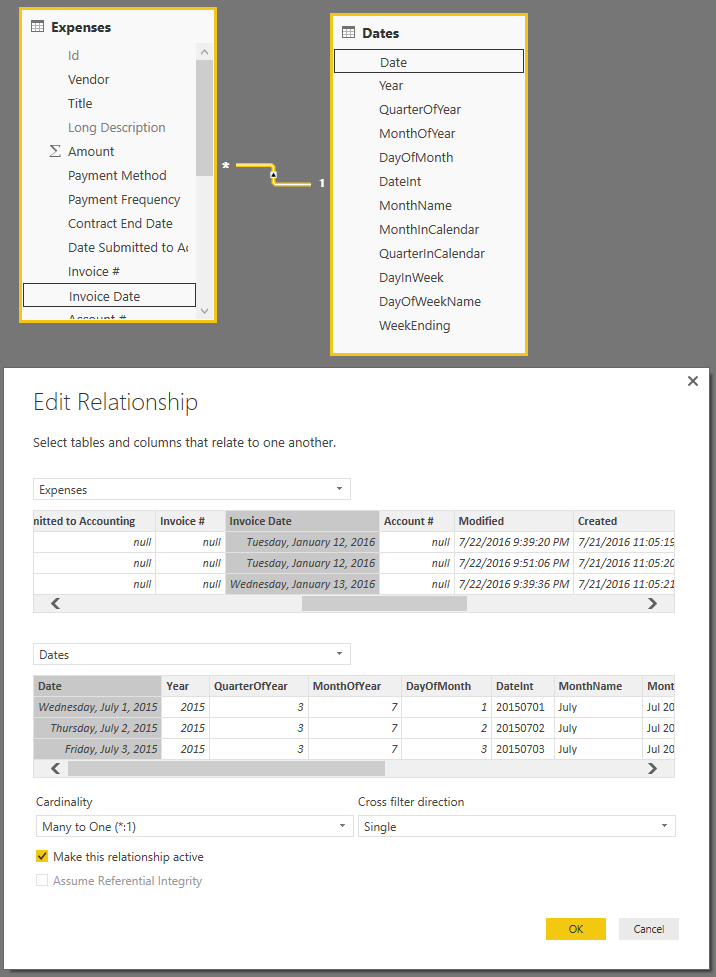This screenshot has height=977, width=716.
Task: Select QuarterInCalendar field in Dates table
Action: [x=432, y=254]
